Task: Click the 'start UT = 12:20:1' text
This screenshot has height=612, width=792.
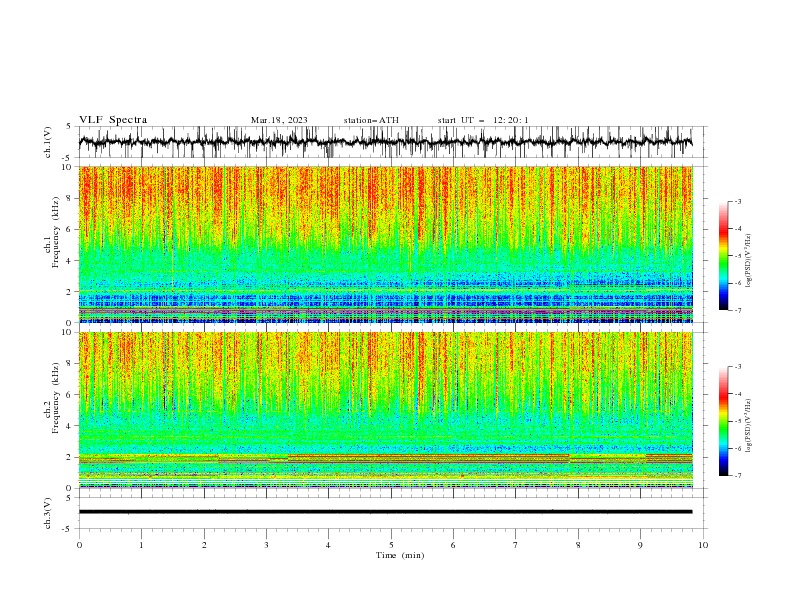Action: pos(483,120)
